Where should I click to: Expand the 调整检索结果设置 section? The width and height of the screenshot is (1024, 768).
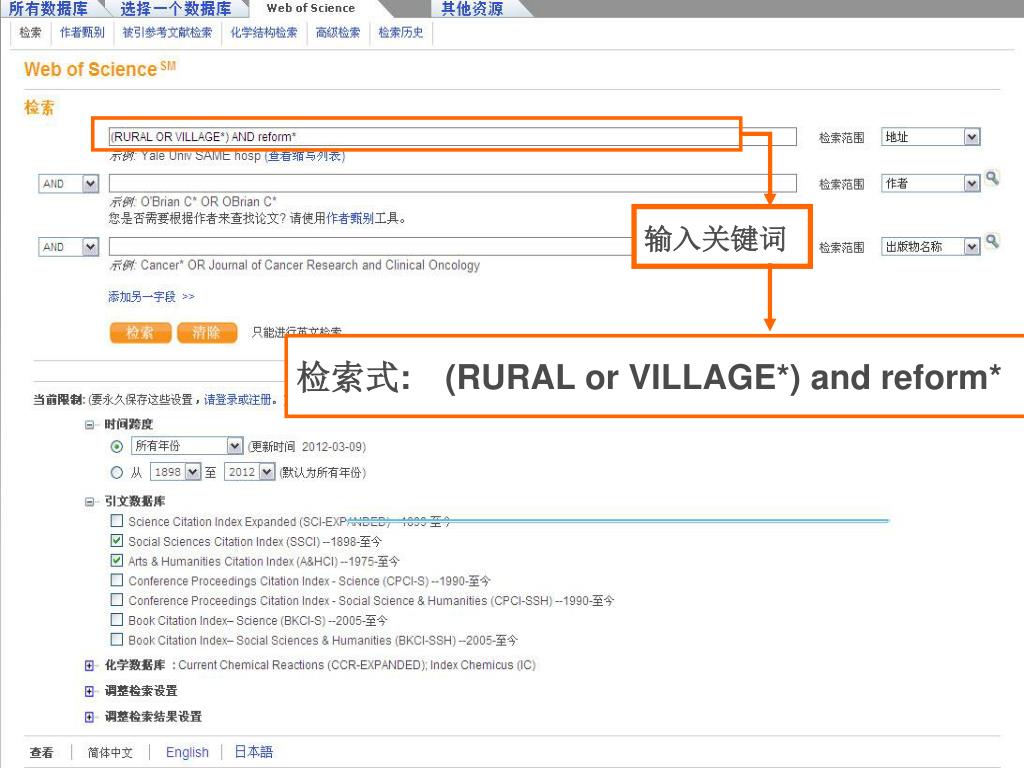[x=89, y=717]
